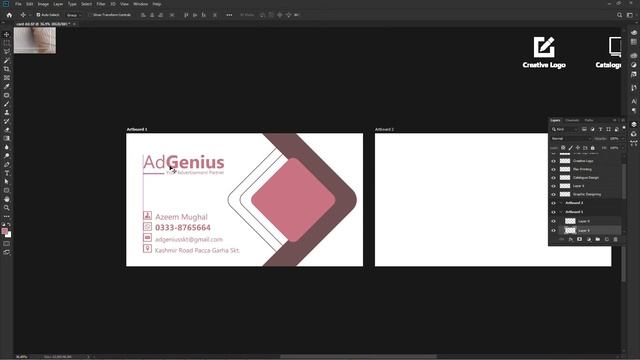Viewport: 640px width, 360px height.
Task: Click the create new layer icon
Action: tap(607, 240)
